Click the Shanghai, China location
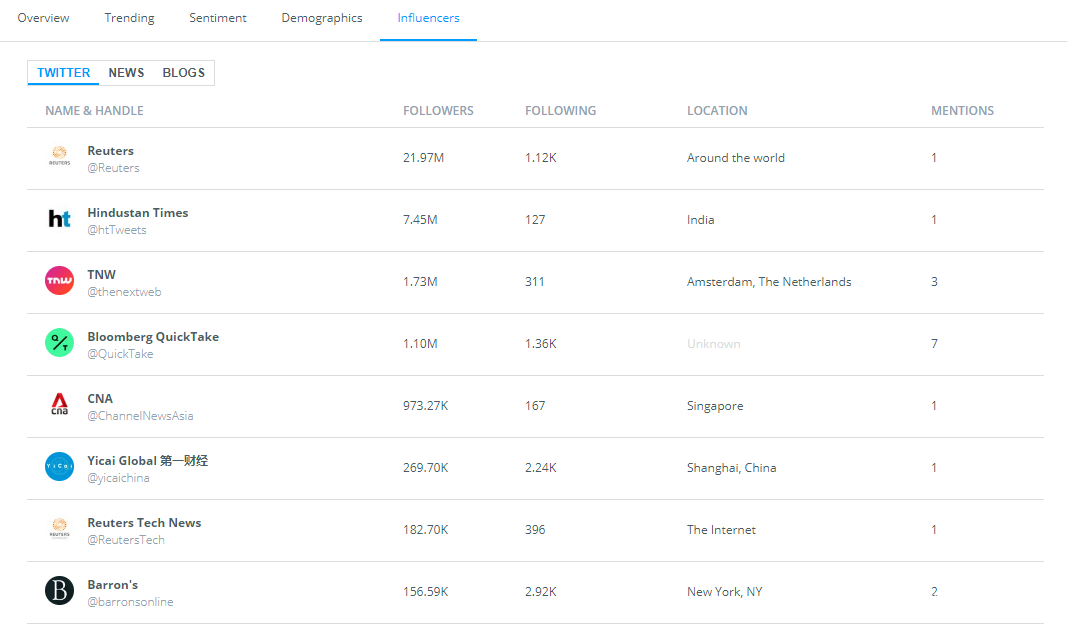Viewport: 1067px width, 626px height. click(x=732, y=467)
